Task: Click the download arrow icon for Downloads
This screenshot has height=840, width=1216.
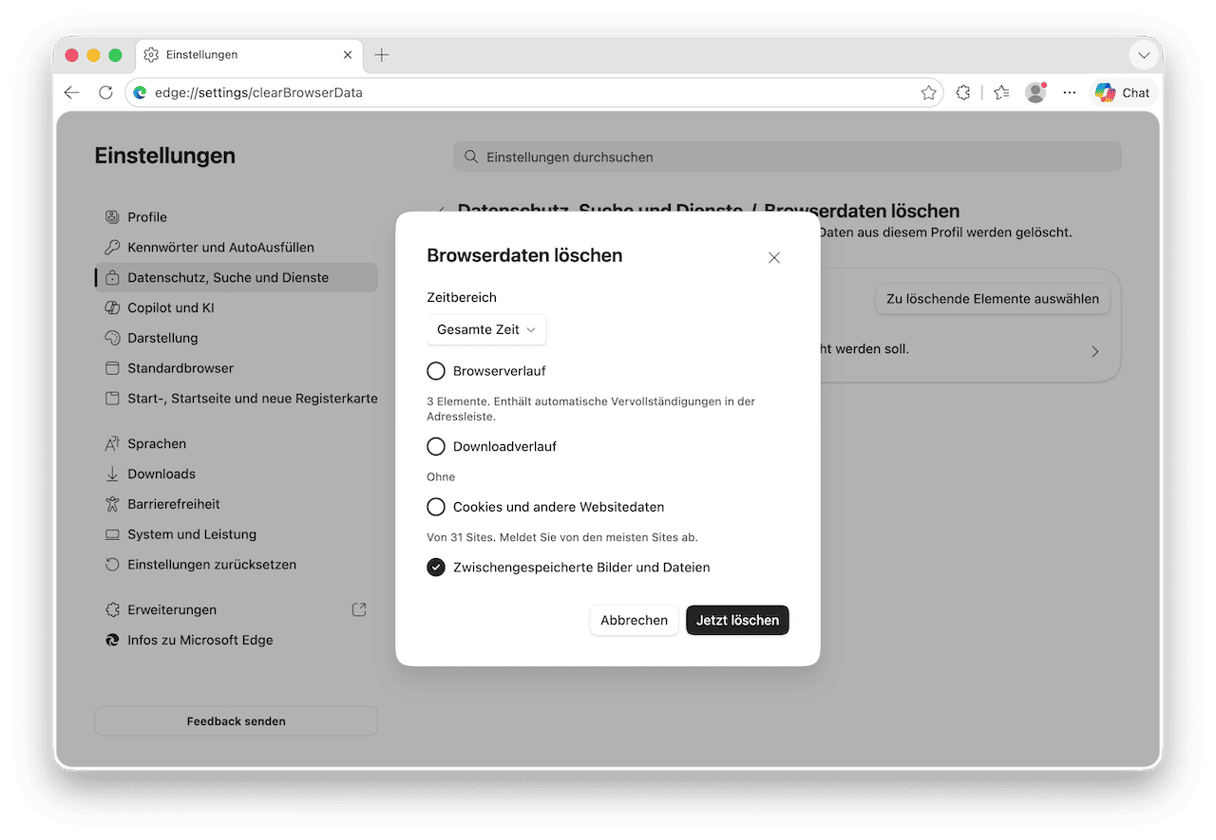Action: click(112, 474)
